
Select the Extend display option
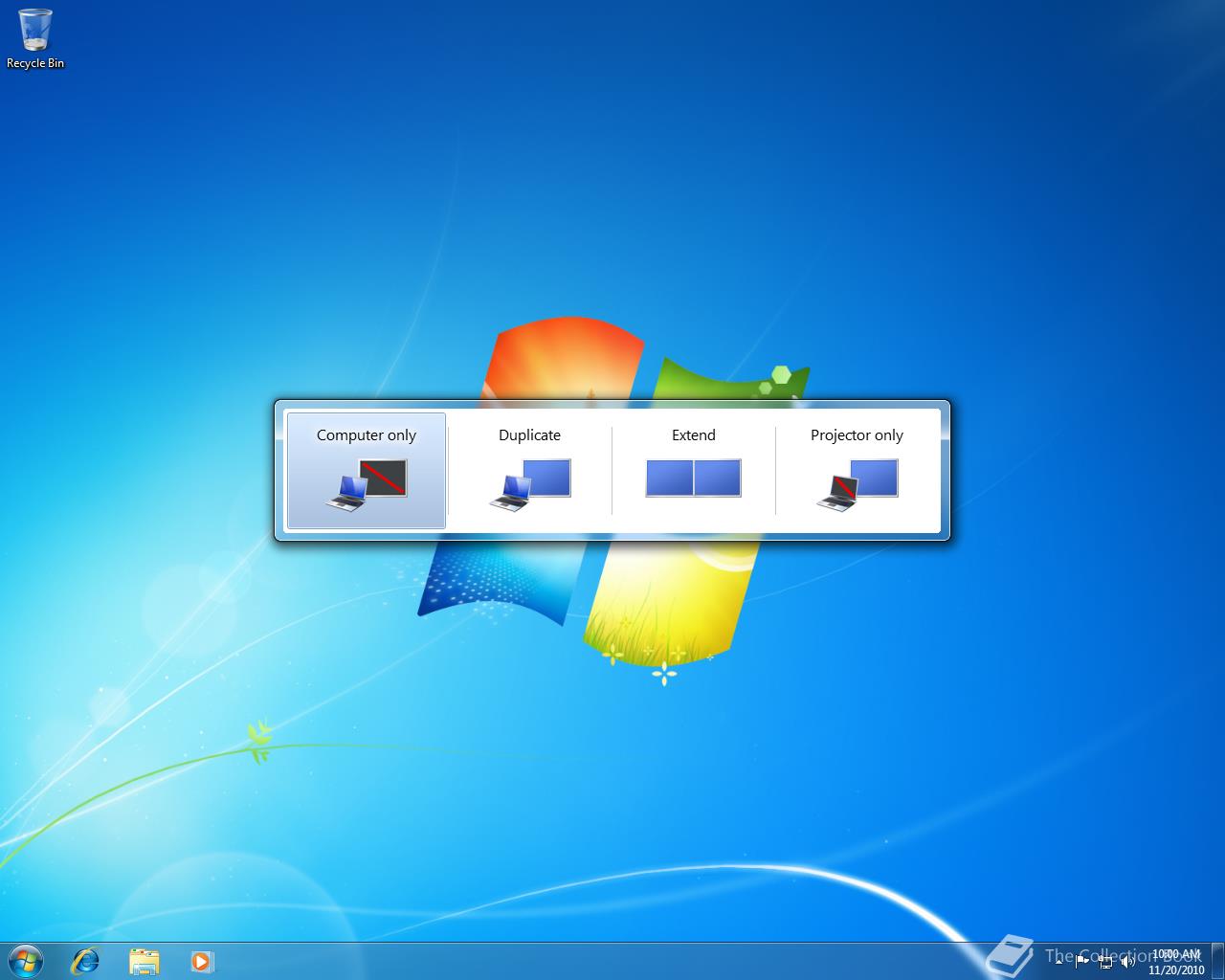click(693, 470)
